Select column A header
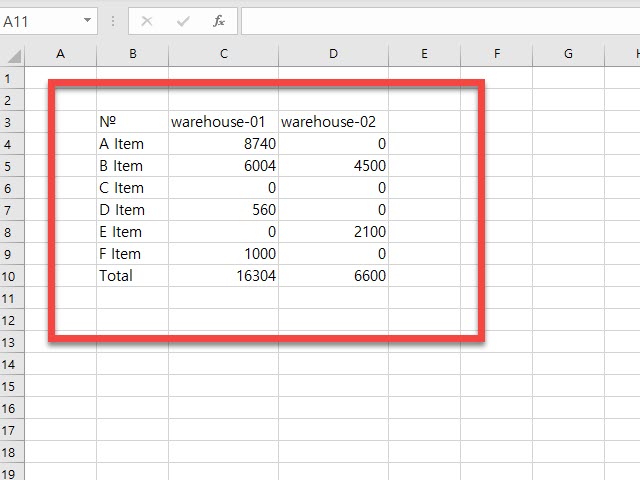Viewport: 640px width, 480px height. click(x=60, y=54)
